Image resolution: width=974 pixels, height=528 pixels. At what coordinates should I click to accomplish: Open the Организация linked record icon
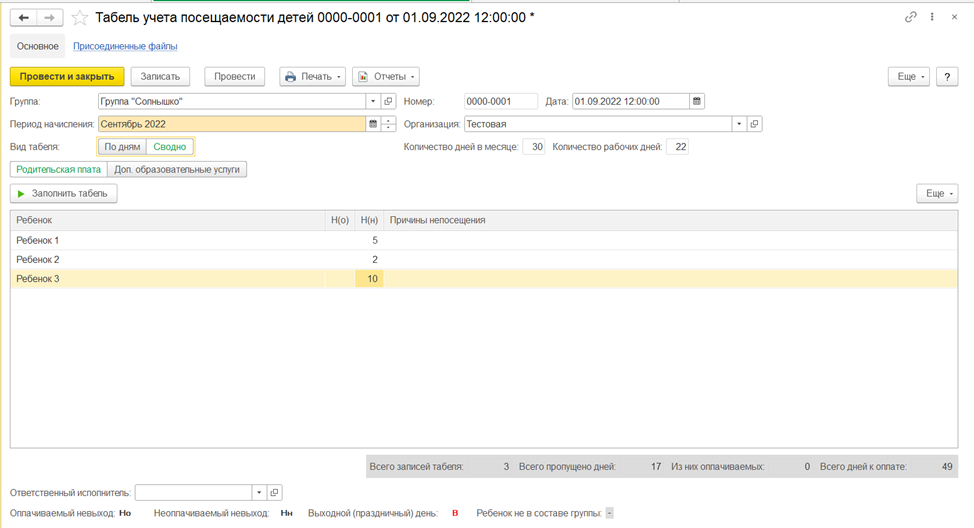click(x=754, y=124)
